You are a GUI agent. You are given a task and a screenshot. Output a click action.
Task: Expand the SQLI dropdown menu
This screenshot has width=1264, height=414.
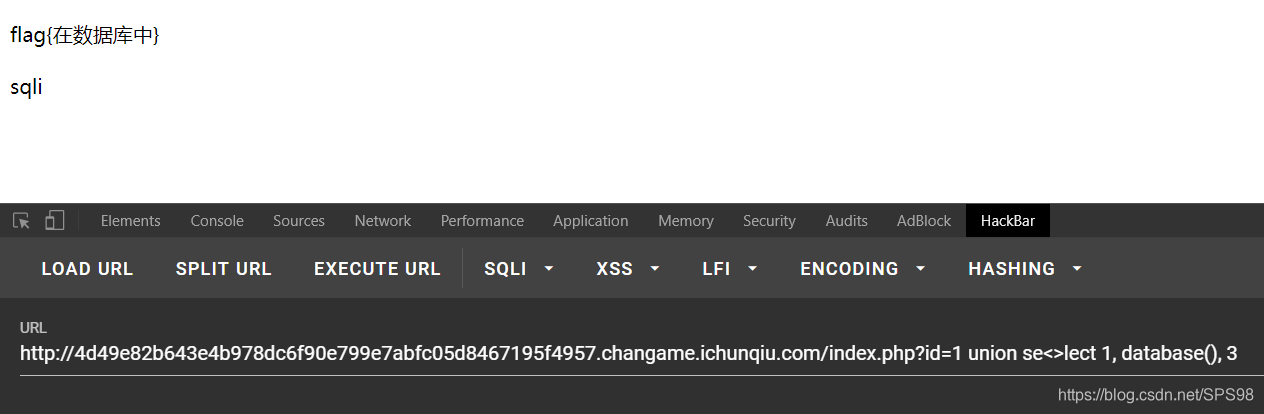coord(519,268)
